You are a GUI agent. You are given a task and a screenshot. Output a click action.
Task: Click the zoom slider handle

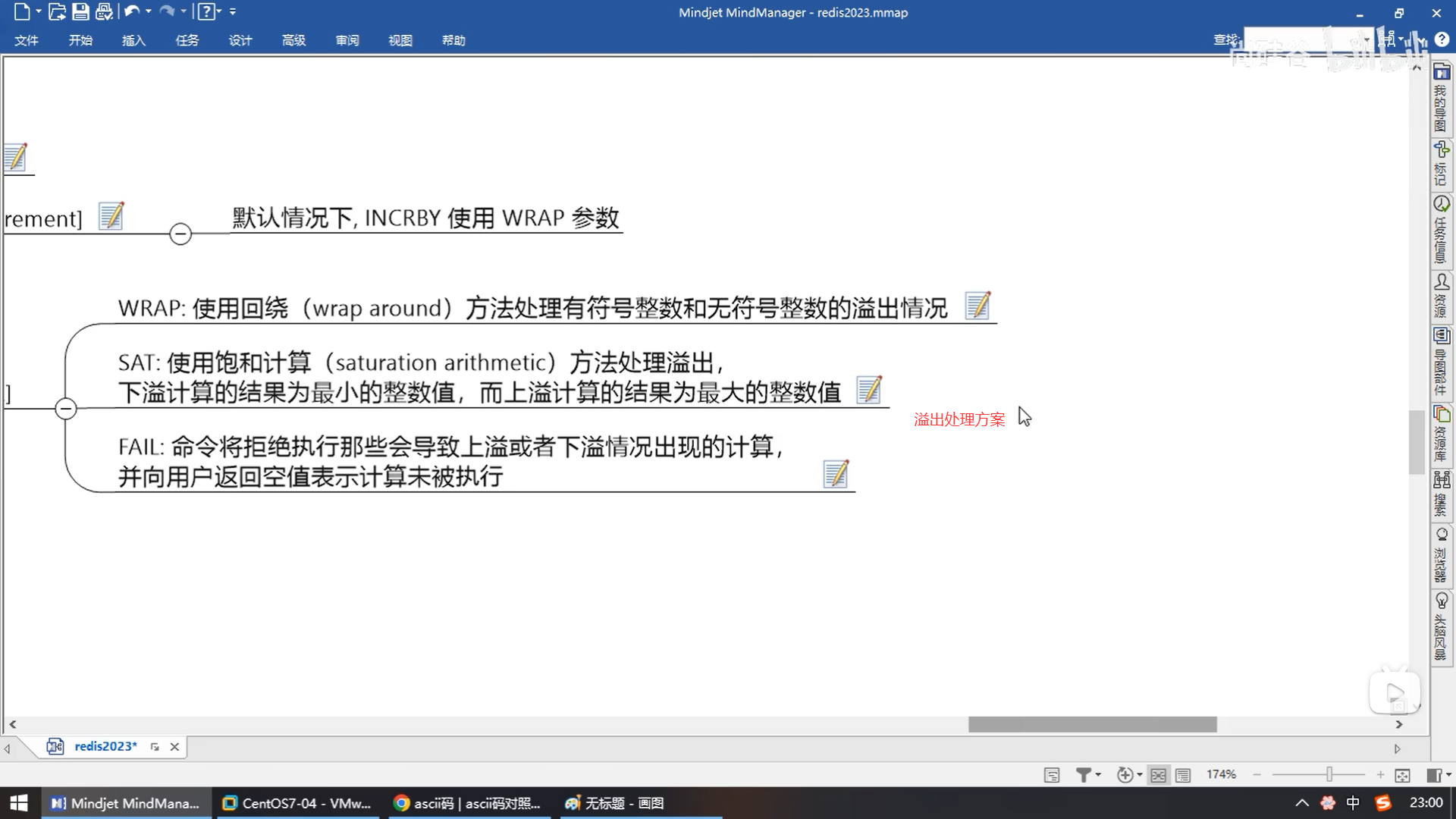1329,774
